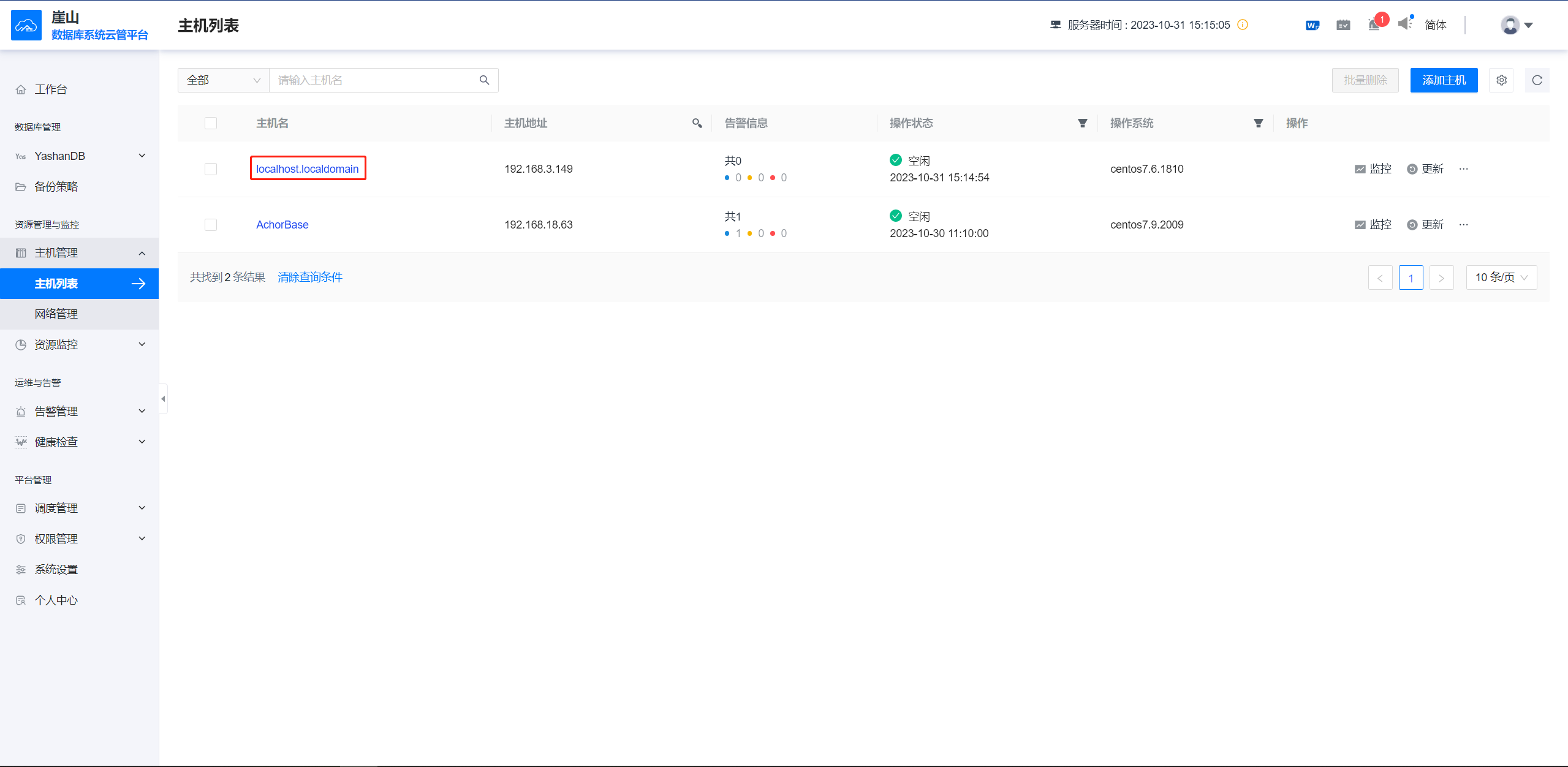This screenshot has width=1568, height=767.
Task: Open the 10 条/页 page size dropdown
Action: tap(1501, 278)
